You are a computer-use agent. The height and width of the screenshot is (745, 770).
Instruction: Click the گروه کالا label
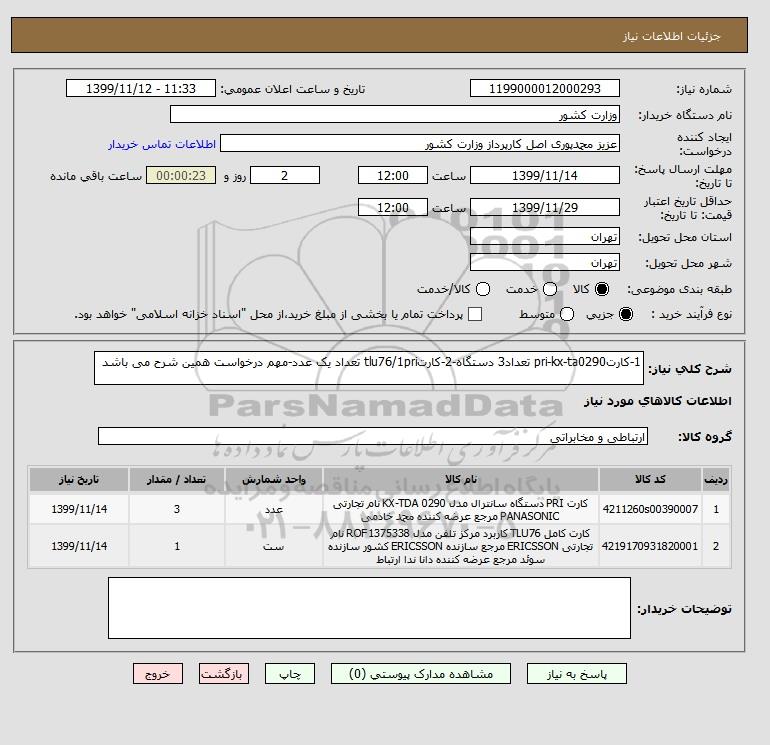click(705, 437)
